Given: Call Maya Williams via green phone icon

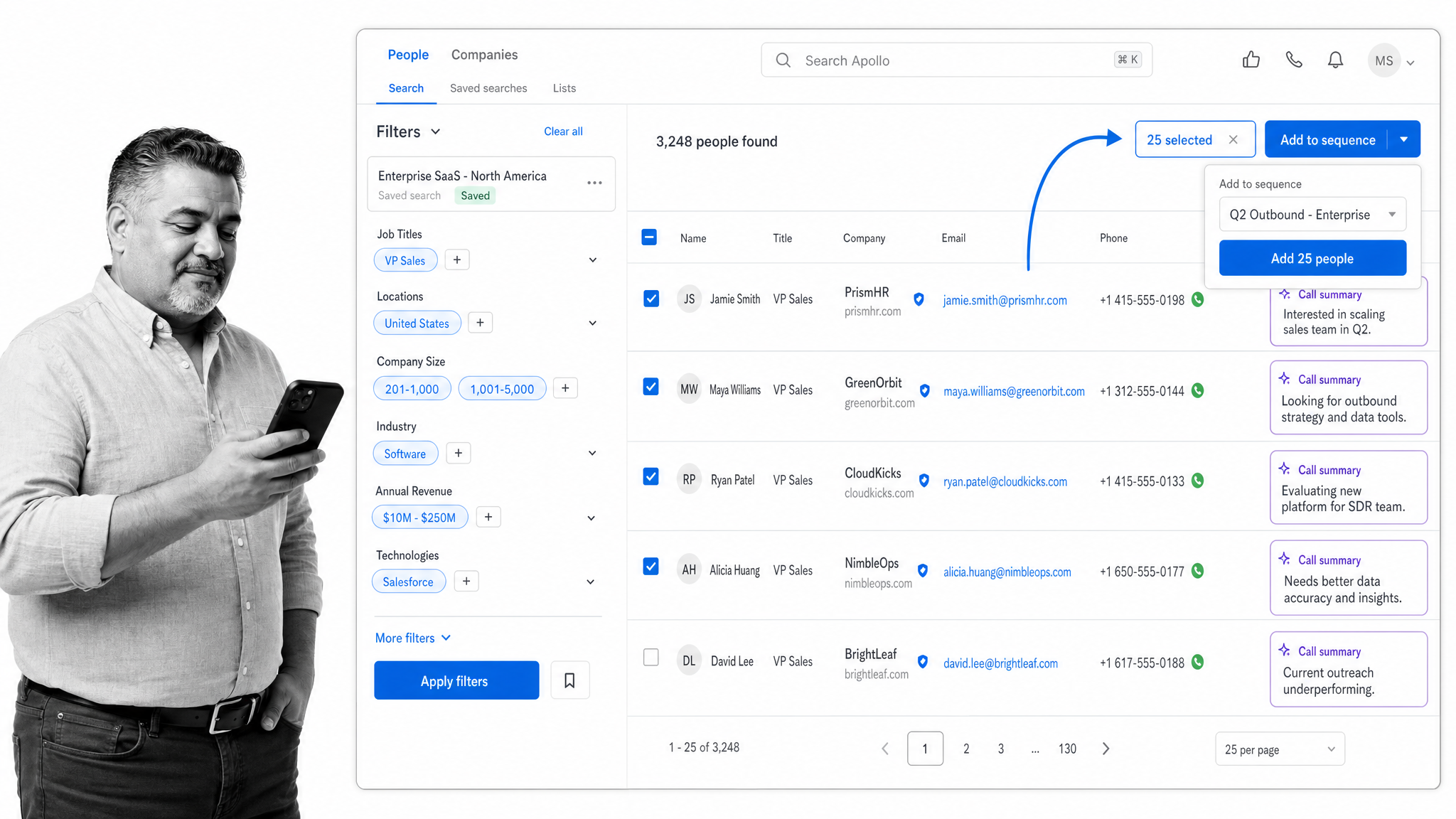Looking at the screenshot, I should 1198,390.
